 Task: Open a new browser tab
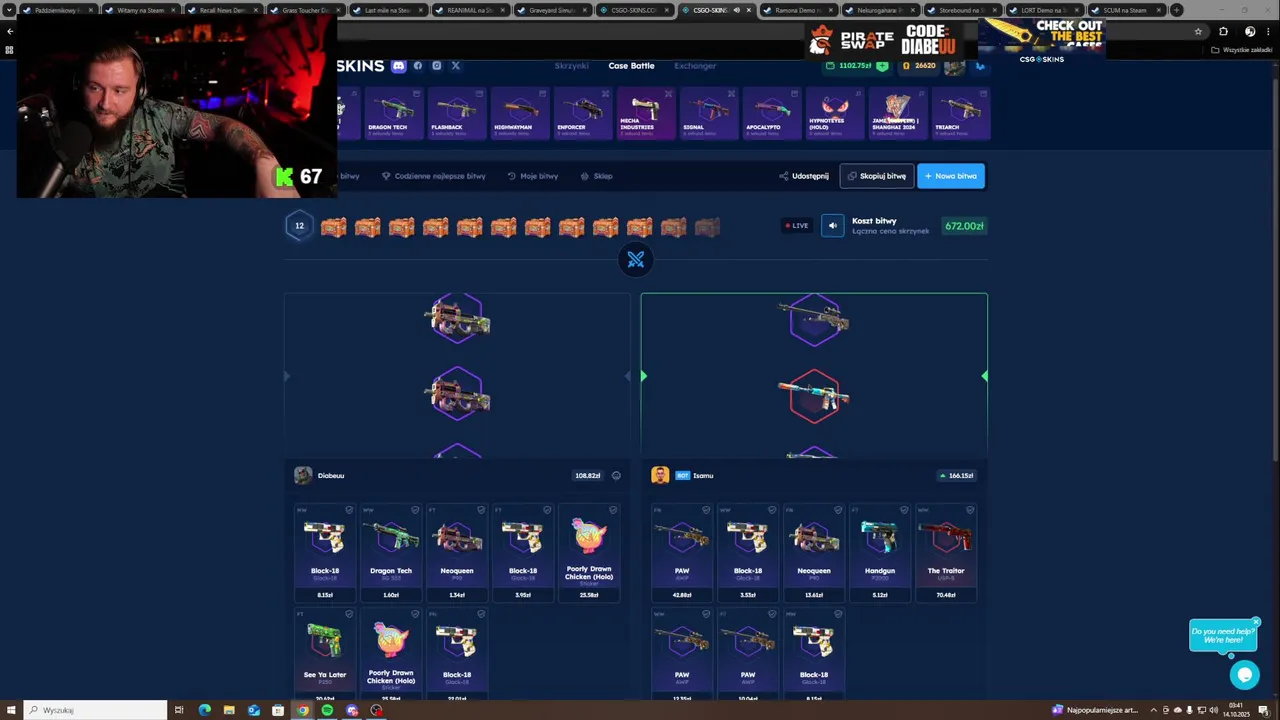pos(1177,10)
